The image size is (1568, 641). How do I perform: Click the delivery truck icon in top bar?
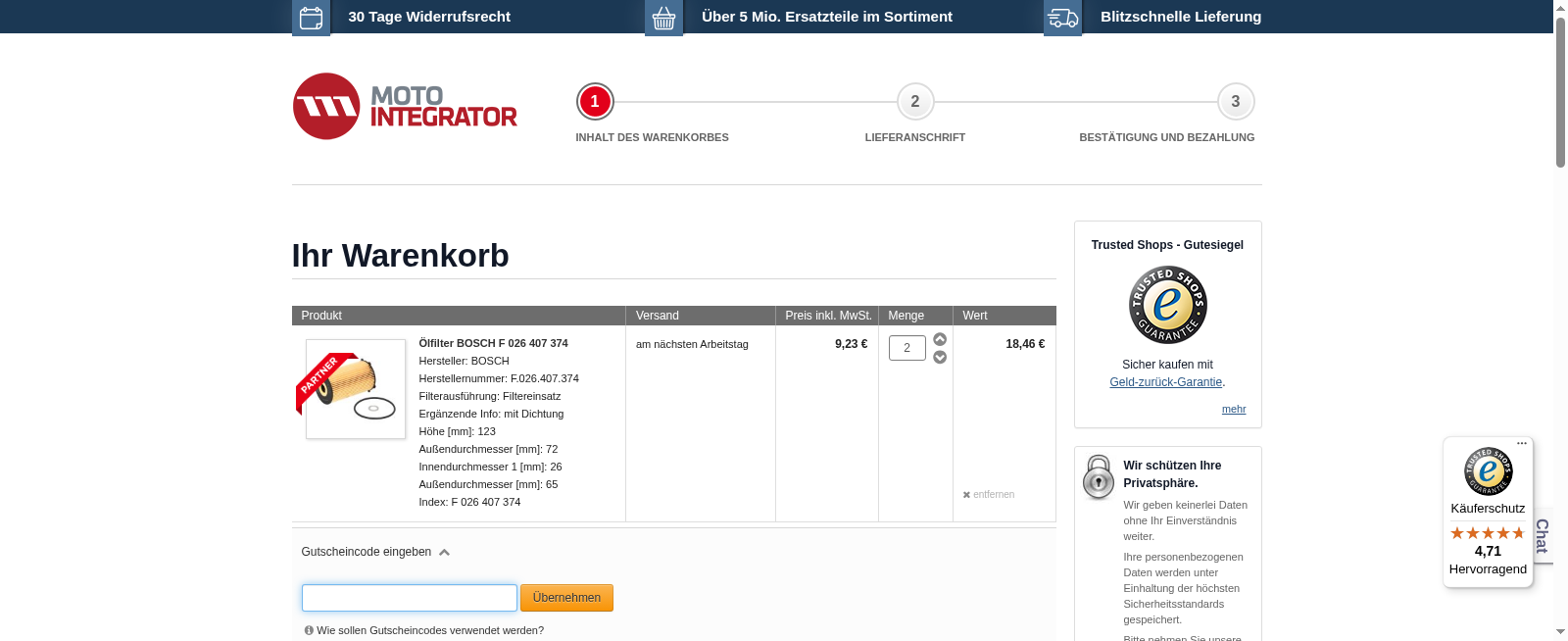[1062, 18]
